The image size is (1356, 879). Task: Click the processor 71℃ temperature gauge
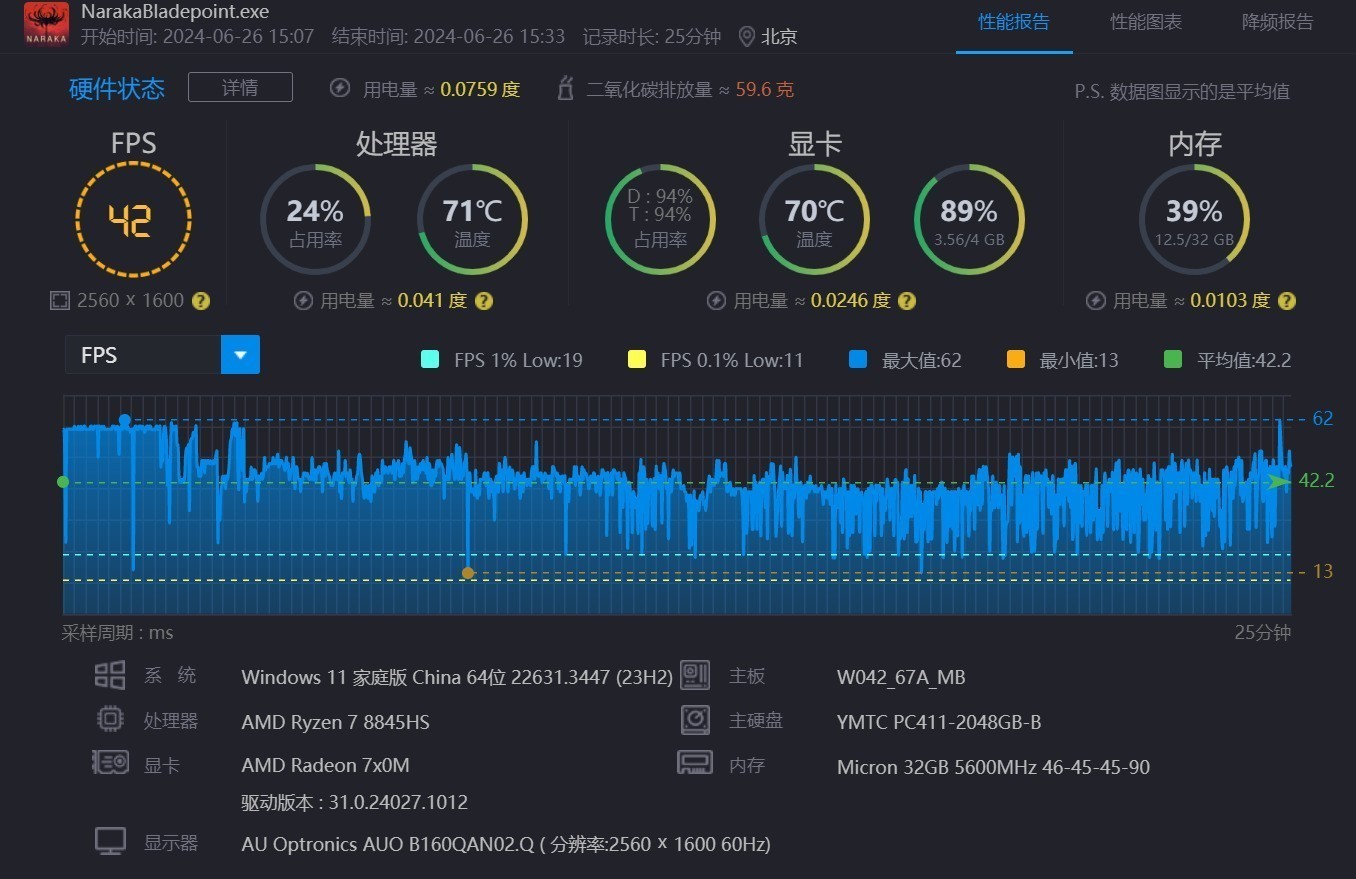coord(472,219)
